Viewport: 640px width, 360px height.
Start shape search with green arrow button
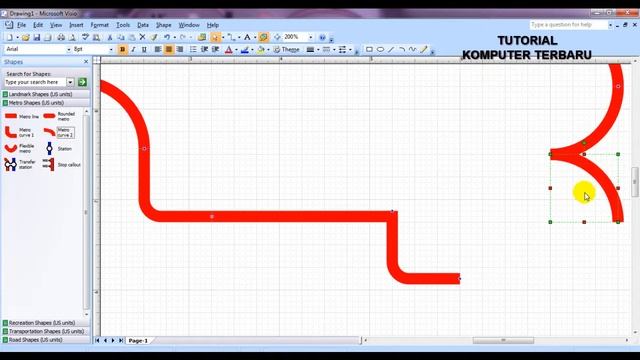pyautogui.click(x=82, y=82)
